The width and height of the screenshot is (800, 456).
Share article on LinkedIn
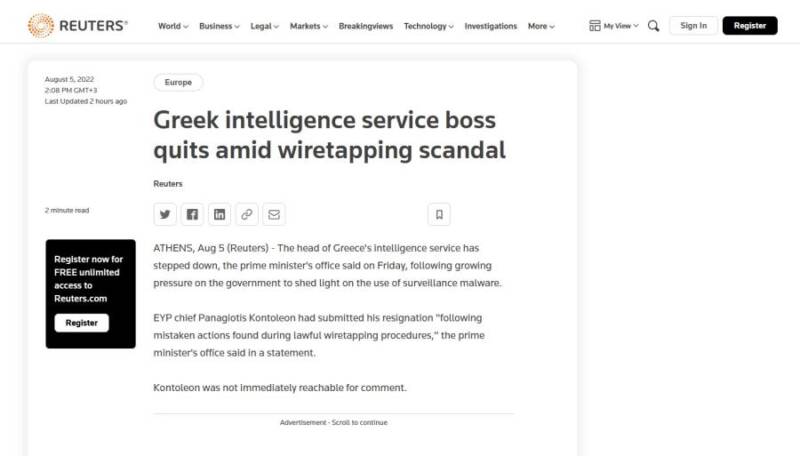(x=220, y=214)
